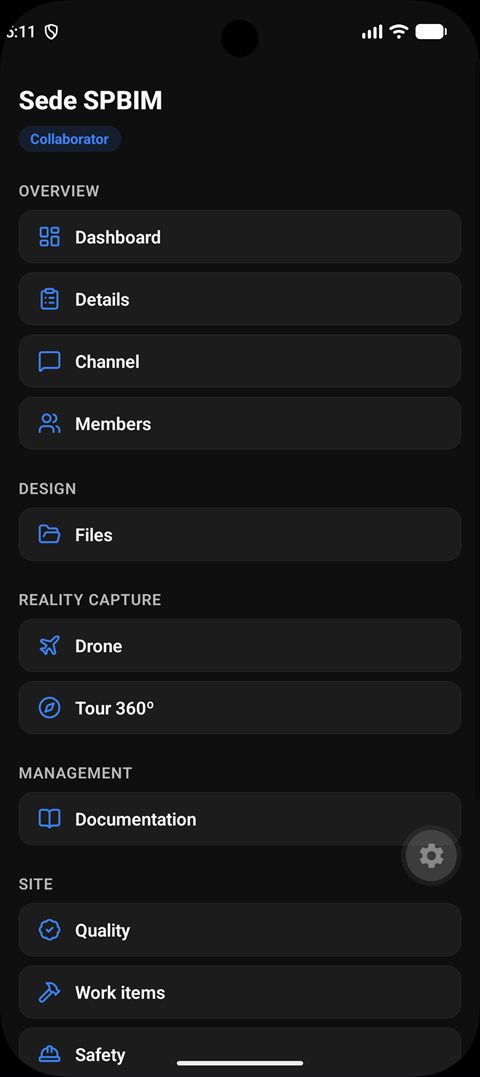This screenshot has width=480, height=1077.
Task: Tap the DESIGN section header
Action: (47, 489)
